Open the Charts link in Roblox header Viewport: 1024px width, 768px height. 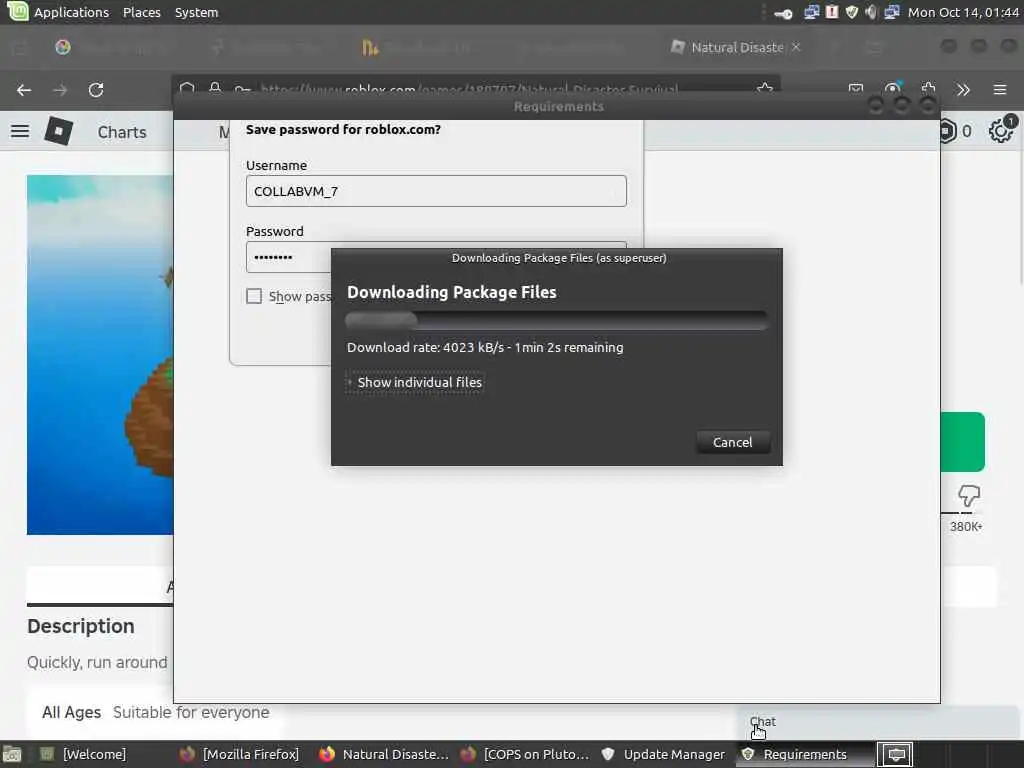coord(122,132)
